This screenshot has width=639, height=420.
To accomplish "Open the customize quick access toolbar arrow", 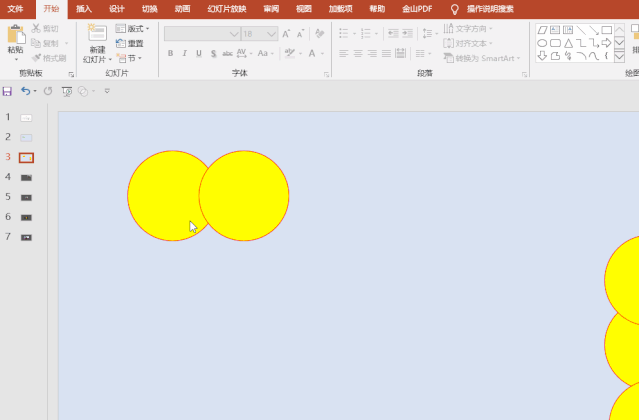I will tap(107, 91).
